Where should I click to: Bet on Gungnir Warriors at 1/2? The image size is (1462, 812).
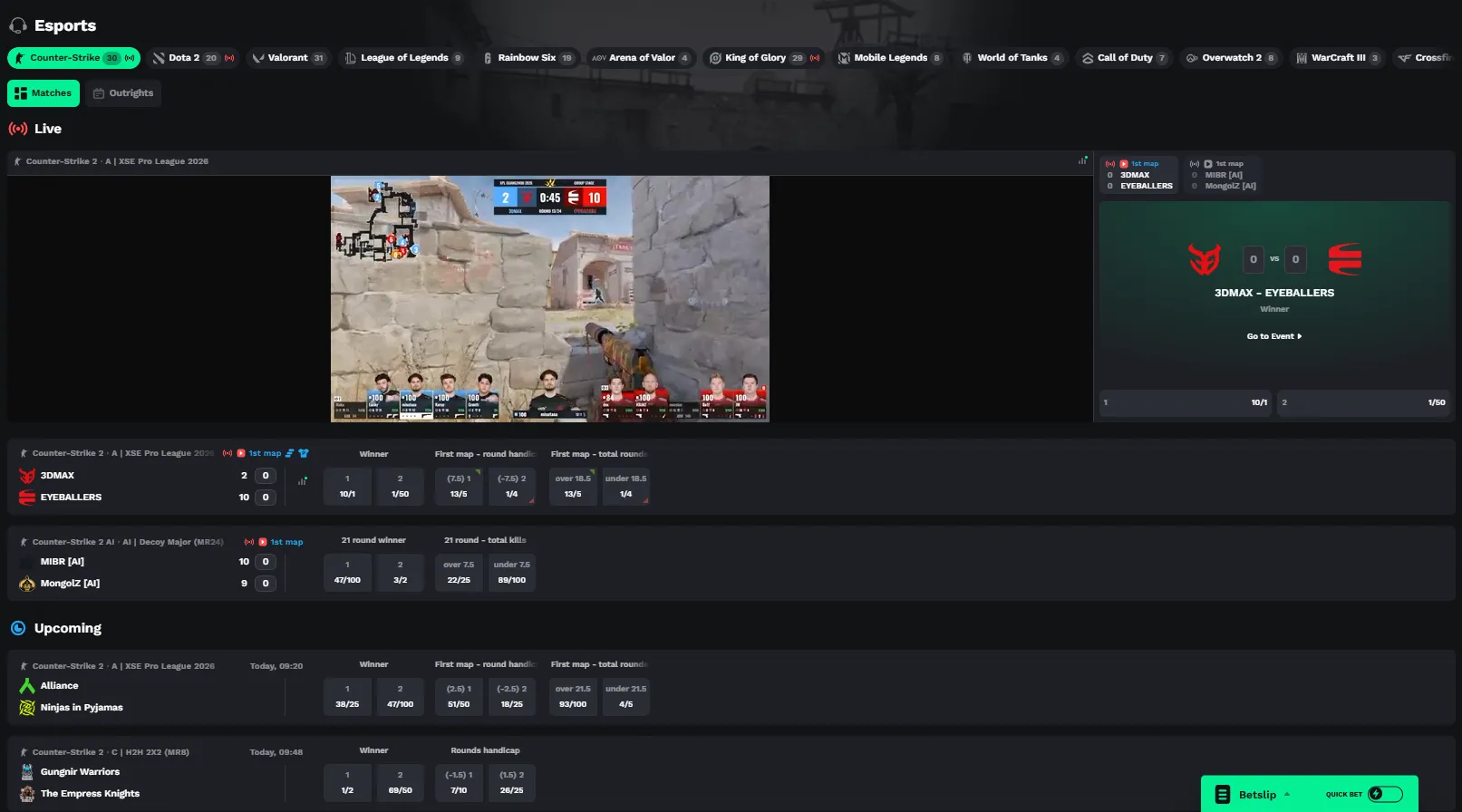click(347, 783)
